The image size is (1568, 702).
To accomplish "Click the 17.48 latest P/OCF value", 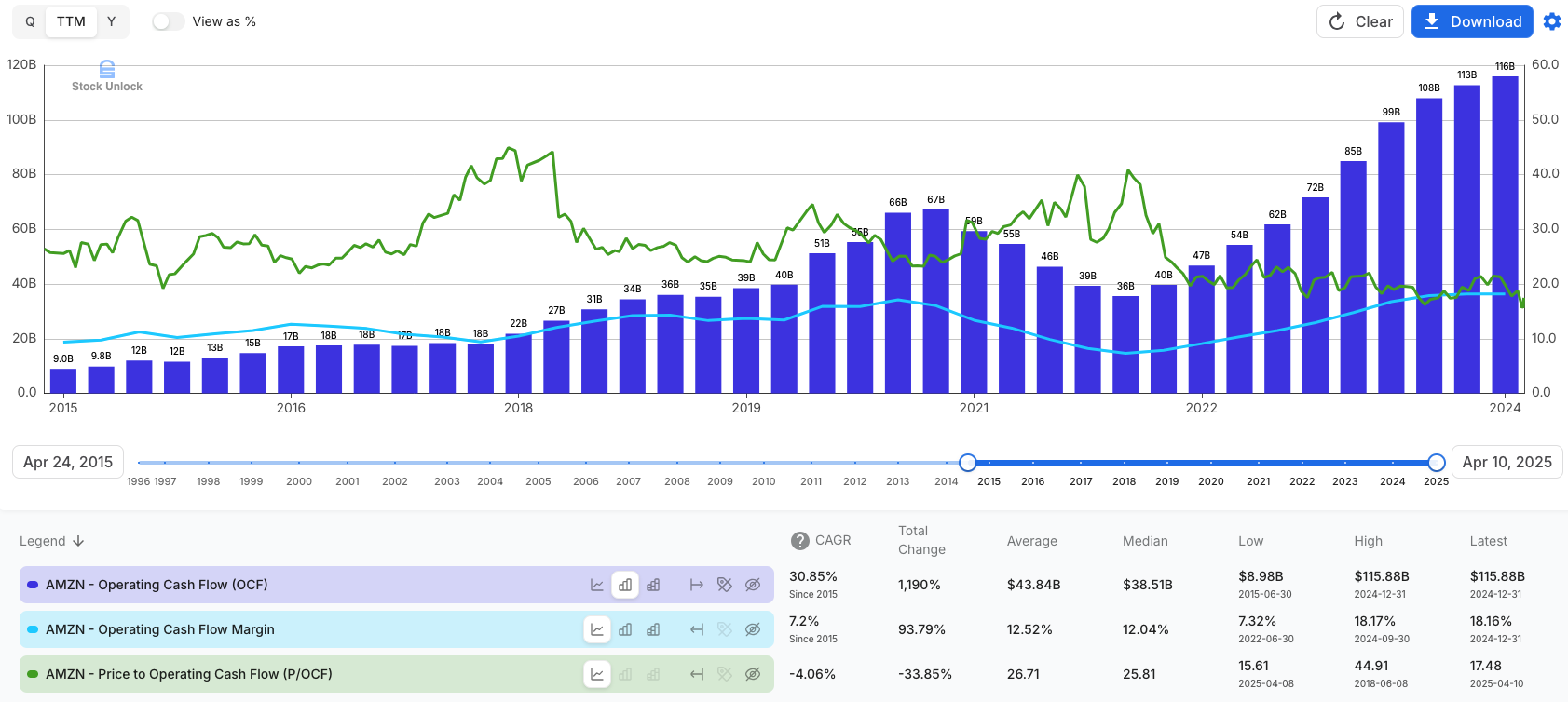I will [x=1485, y=666].
